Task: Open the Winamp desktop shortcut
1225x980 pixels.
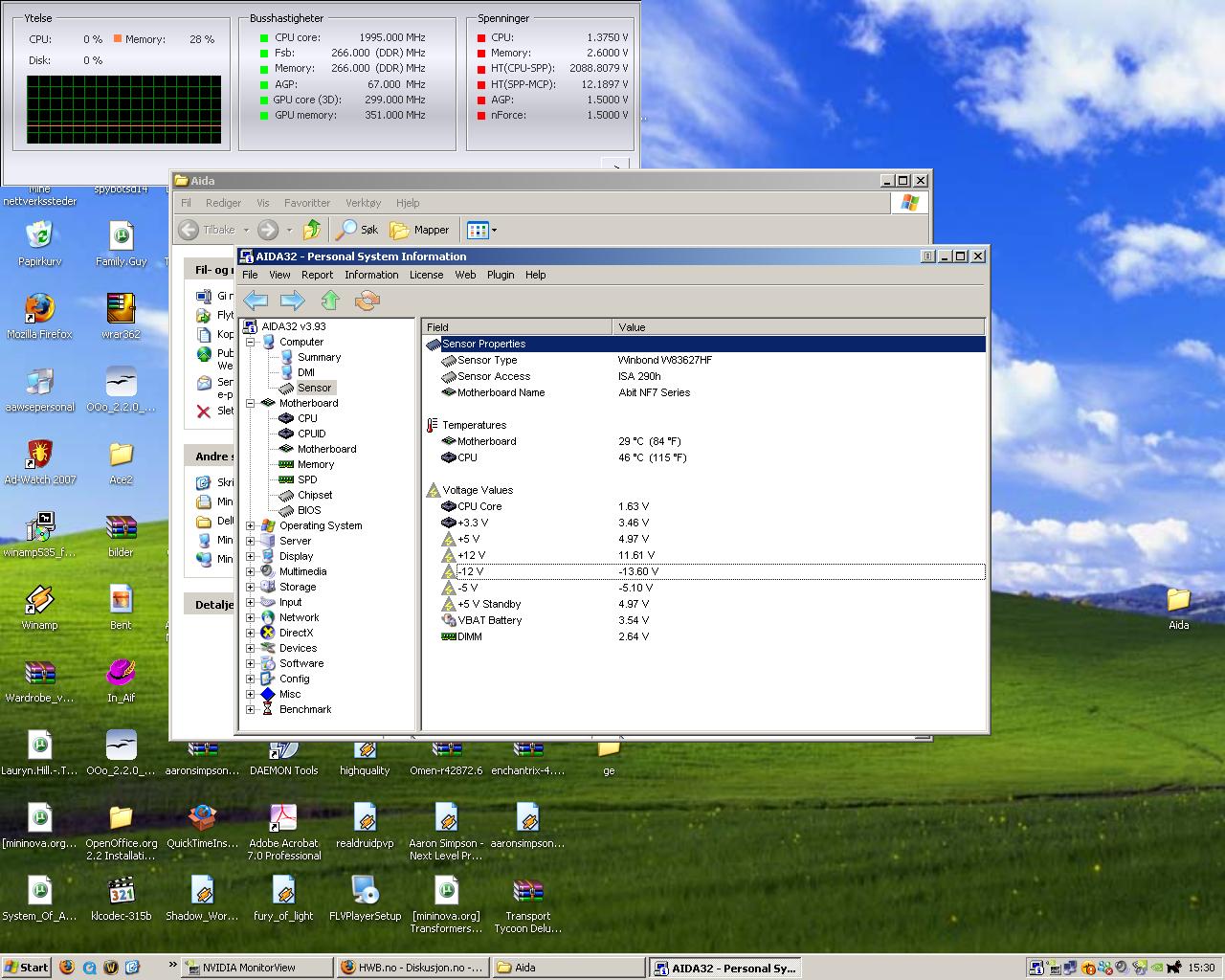Action: [x=39, y=607]
